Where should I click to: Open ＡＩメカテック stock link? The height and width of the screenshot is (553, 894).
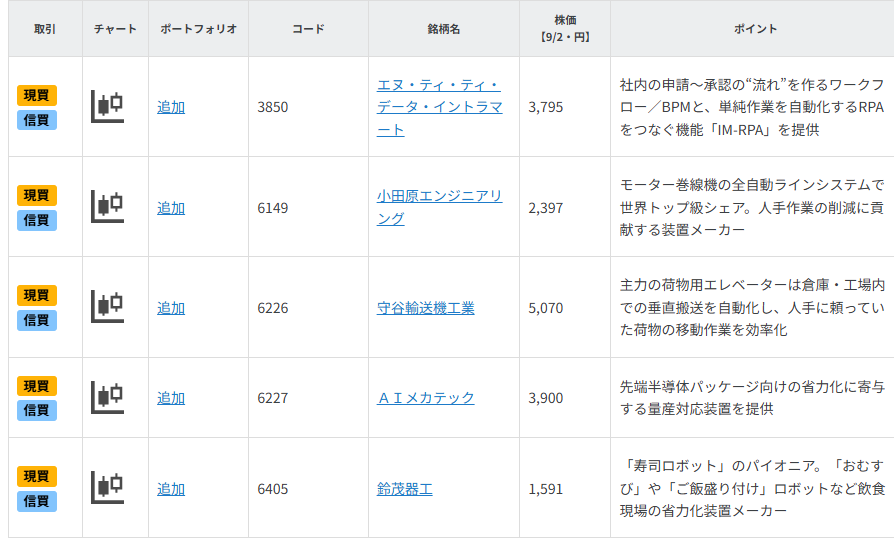(425, 398)
